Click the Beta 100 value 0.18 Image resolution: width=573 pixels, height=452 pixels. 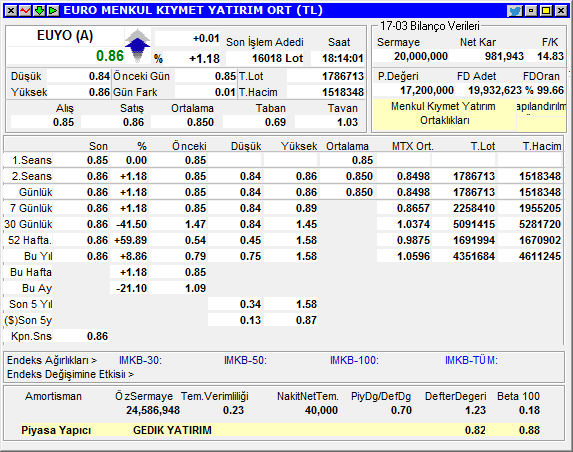(529, 410)
